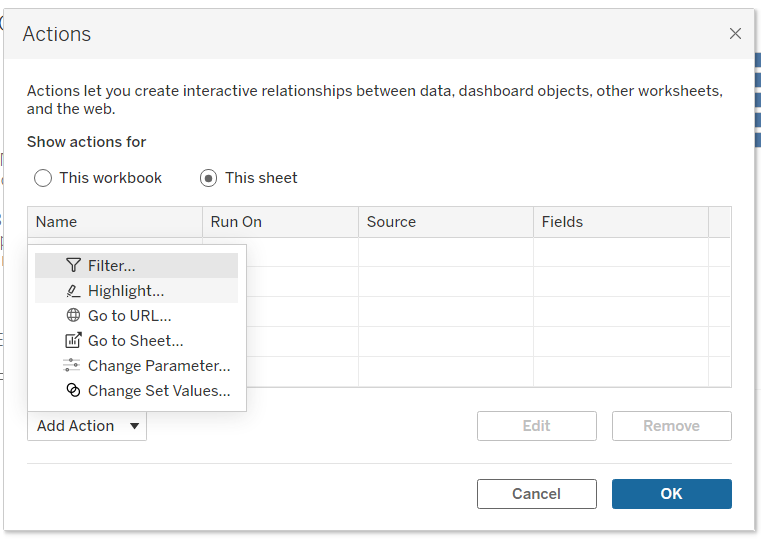Viewport: 761px width, 541px height.
Task: Click the overlapping circles Change Set Values icon
Action: 73,391
